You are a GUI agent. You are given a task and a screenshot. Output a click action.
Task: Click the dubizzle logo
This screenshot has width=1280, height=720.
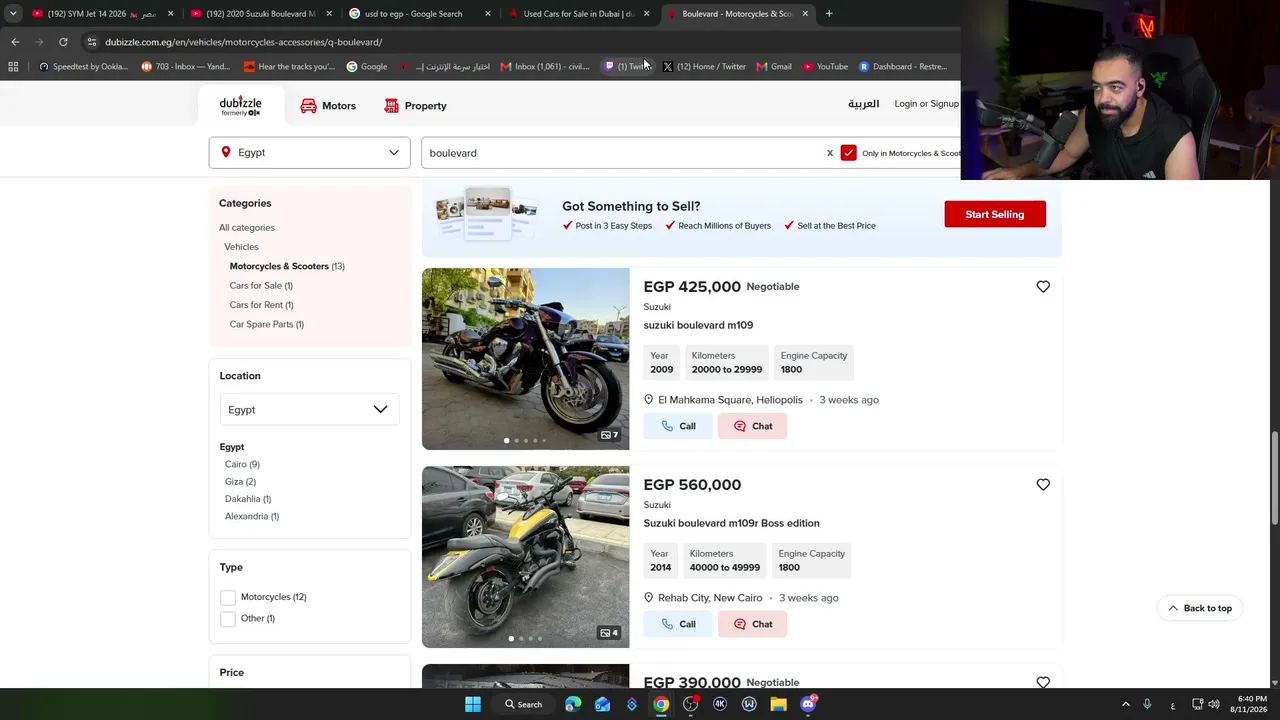[x=240, y=106]
